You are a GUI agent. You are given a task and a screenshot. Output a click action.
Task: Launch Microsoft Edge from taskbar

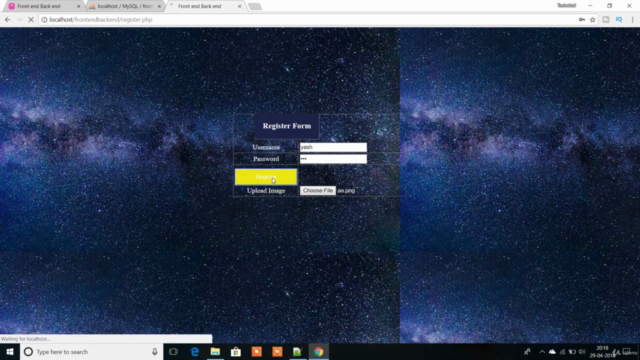195,351
